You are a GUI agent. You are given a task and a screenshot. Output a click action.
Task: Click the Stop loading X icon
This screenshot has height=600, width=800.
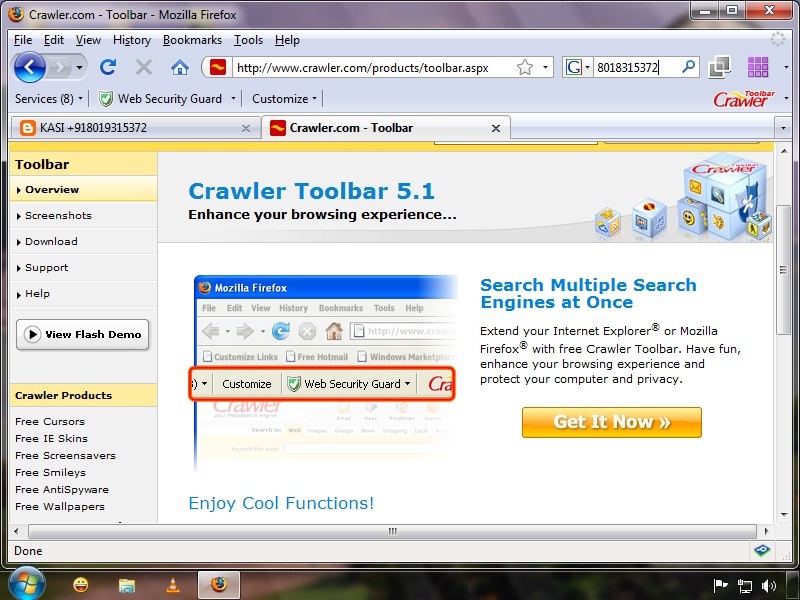[x=144, y=67]
